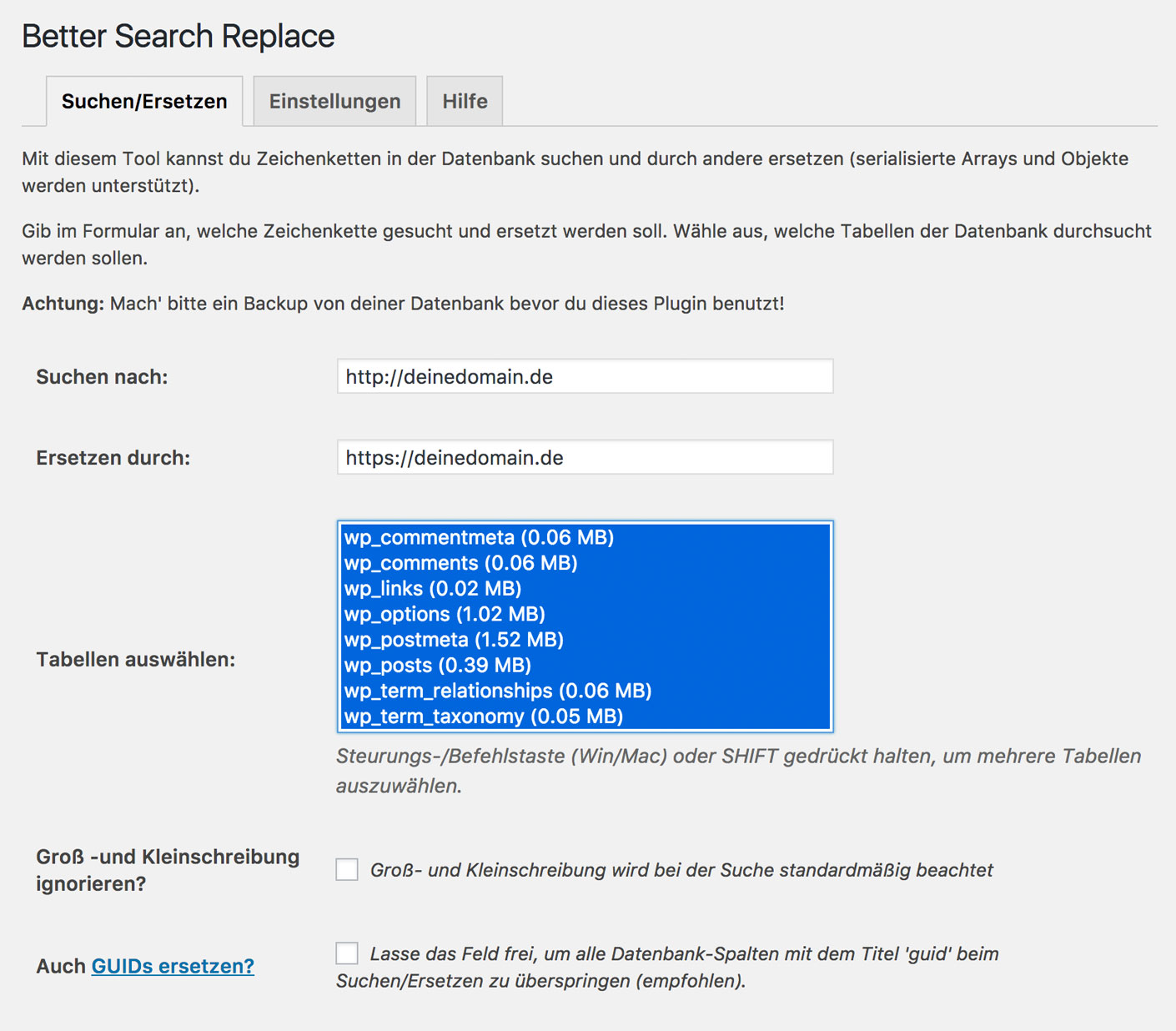Click the 'Ersetzen durch:' label
The image size is (1176, 1031).
tap(113, 458)
